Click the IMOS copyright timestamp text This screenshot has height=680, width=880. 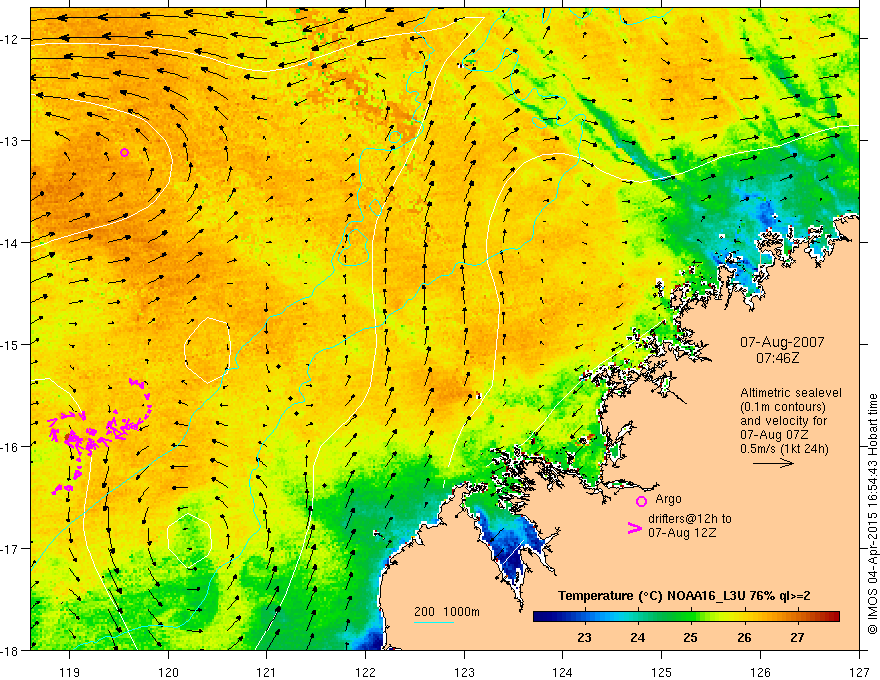point(873,514)
